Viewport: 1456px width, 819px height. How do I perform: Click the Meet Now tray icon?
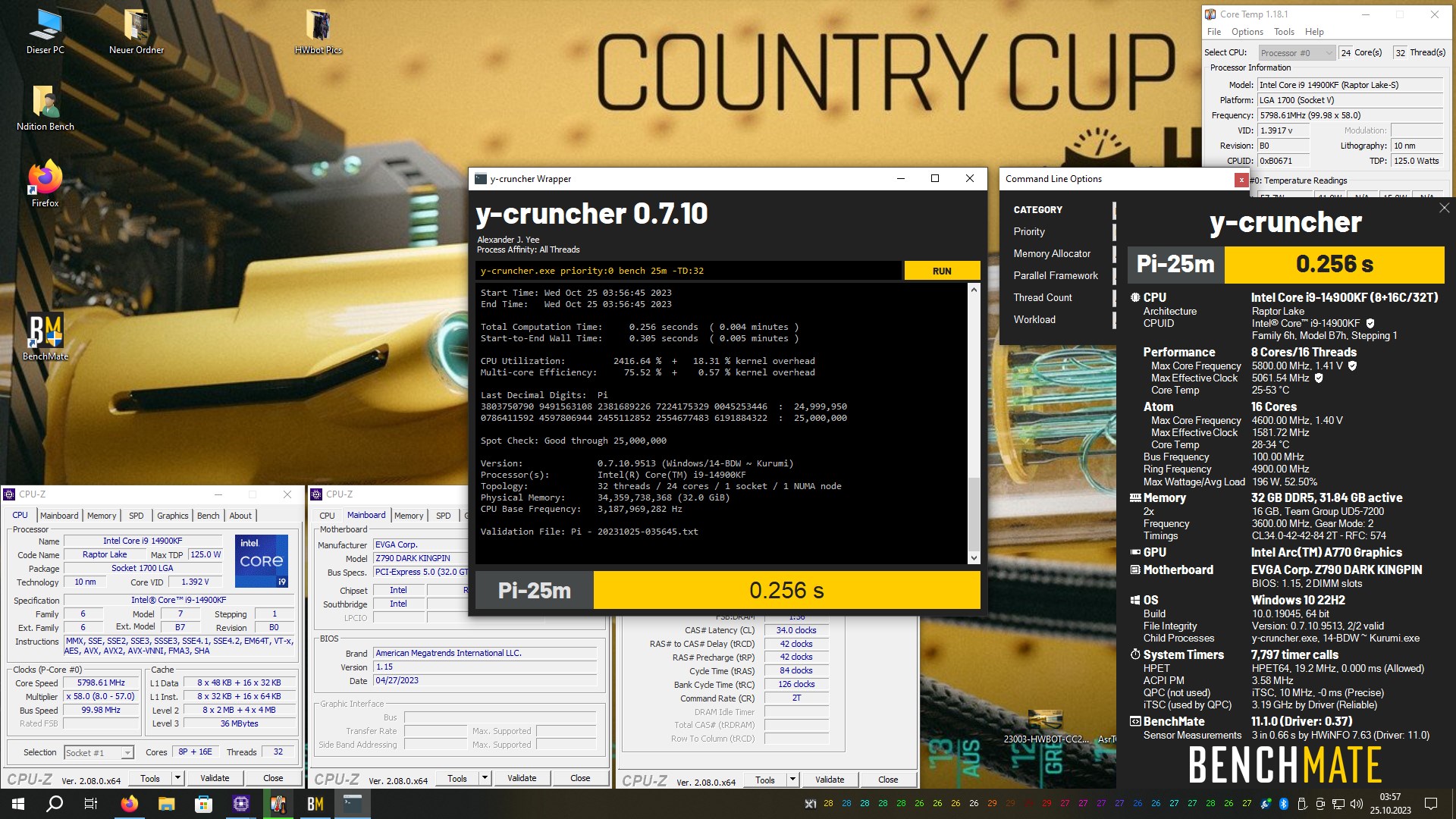tap(1320, 804)
